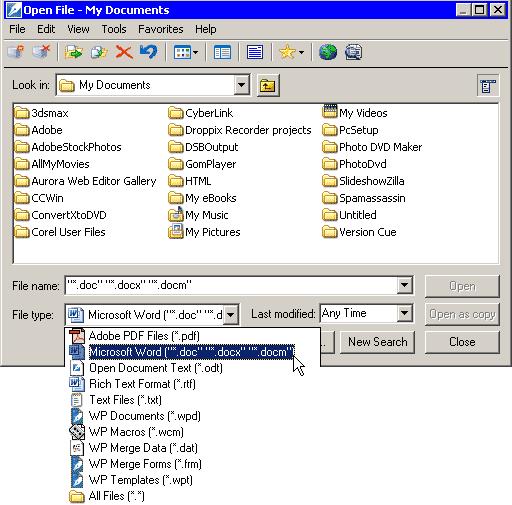Click the blue undo arrow icon
The image size is (512, 505).
[x=148, y=52]
